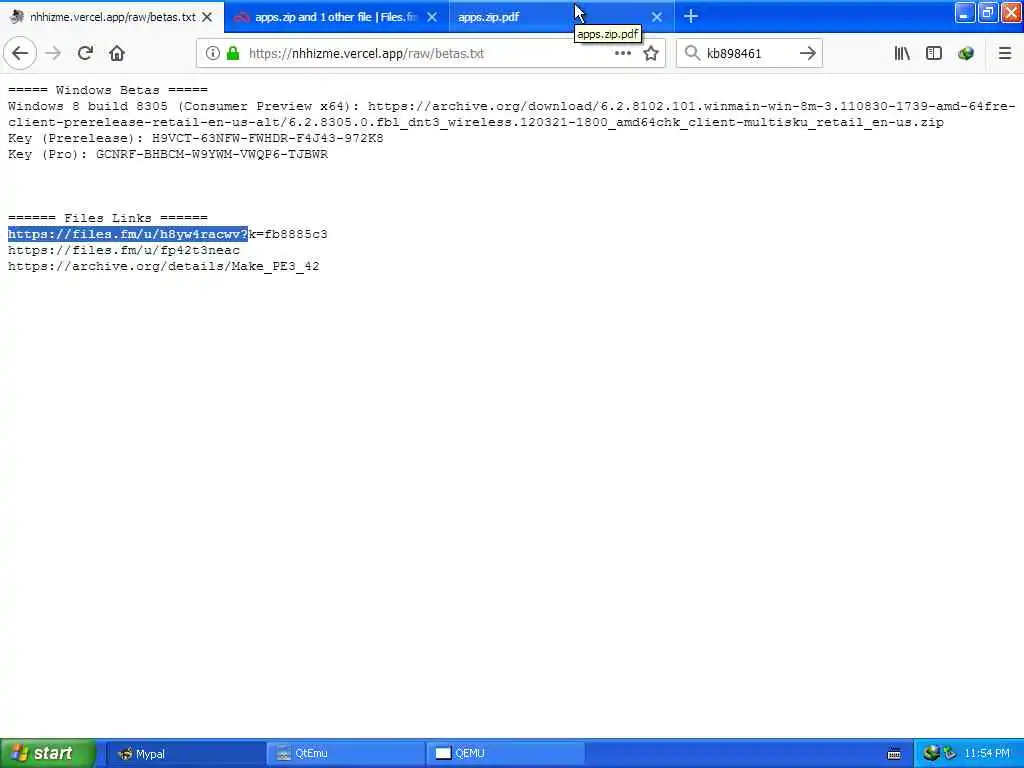Minimize the browser window
The width and height of the screenshot is (1024, 768).
[x=965, y=12]
